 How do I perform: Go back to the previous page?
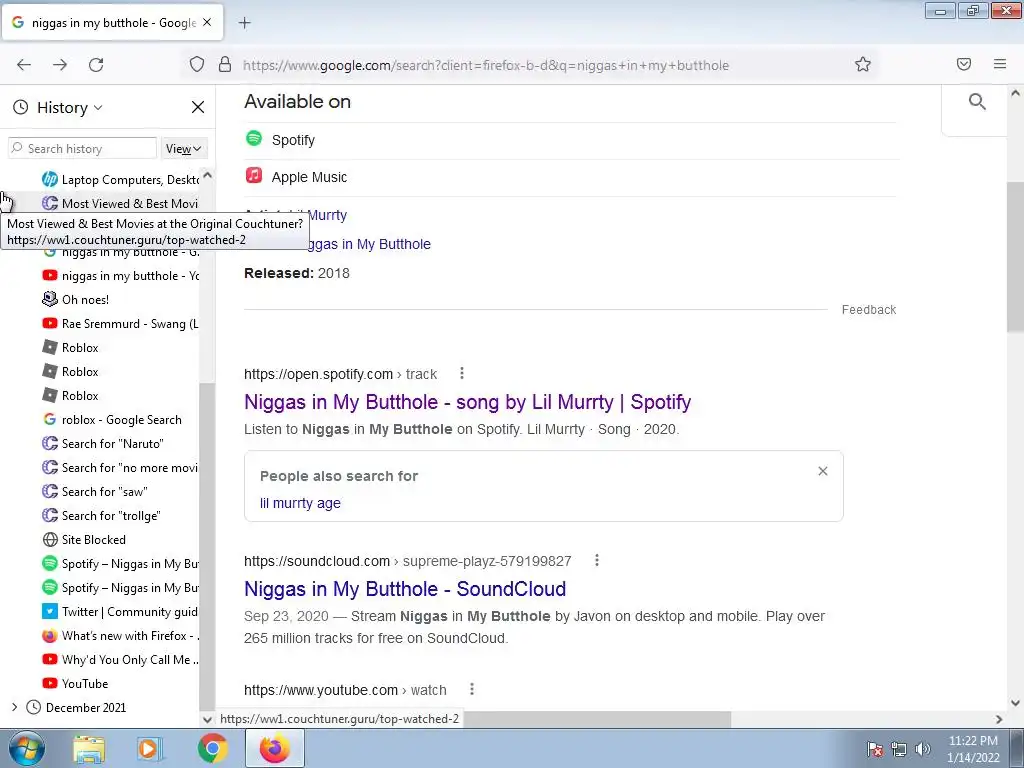pos(24,65)
